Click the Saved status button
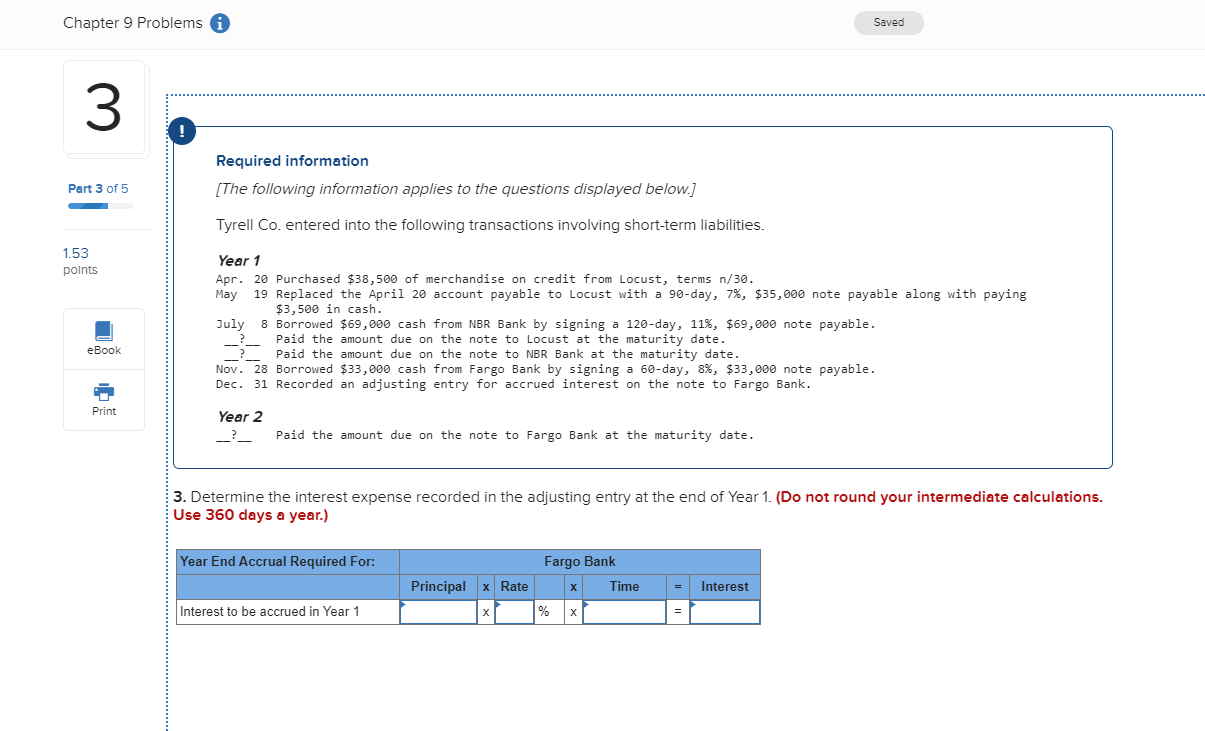This screenshot has height=731, width=1205. [x=888, y=22]
